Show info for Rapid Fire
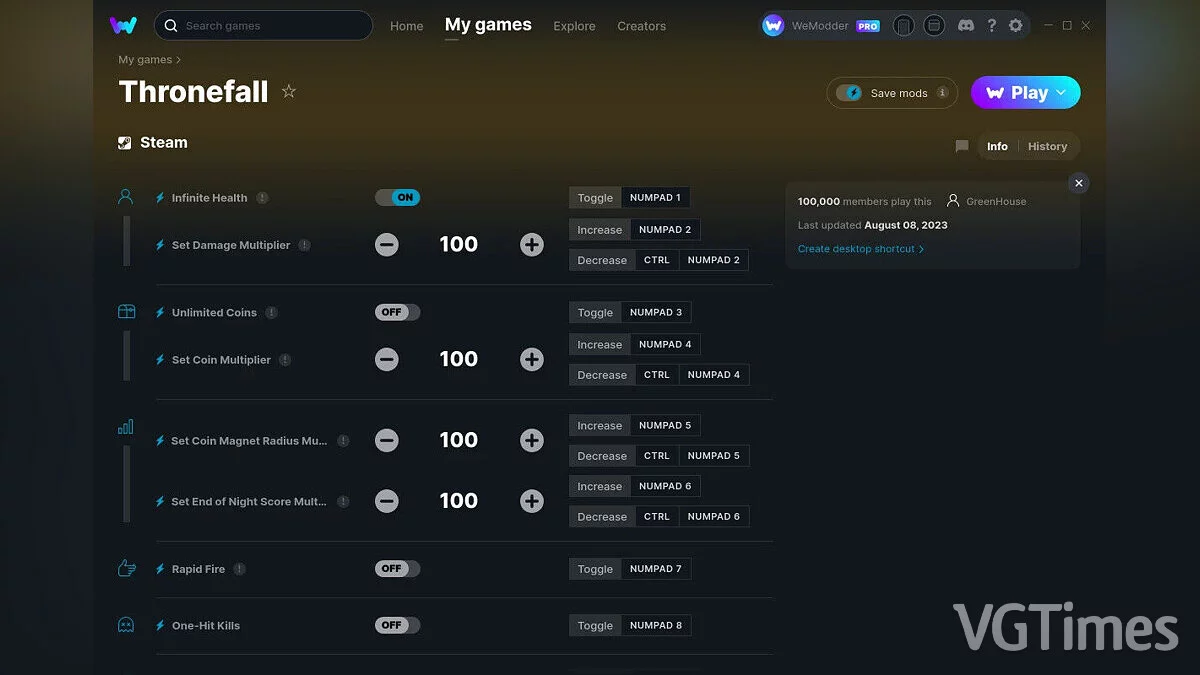The height and width of the screenshot is (675, 1200). (x=239, y=569)
